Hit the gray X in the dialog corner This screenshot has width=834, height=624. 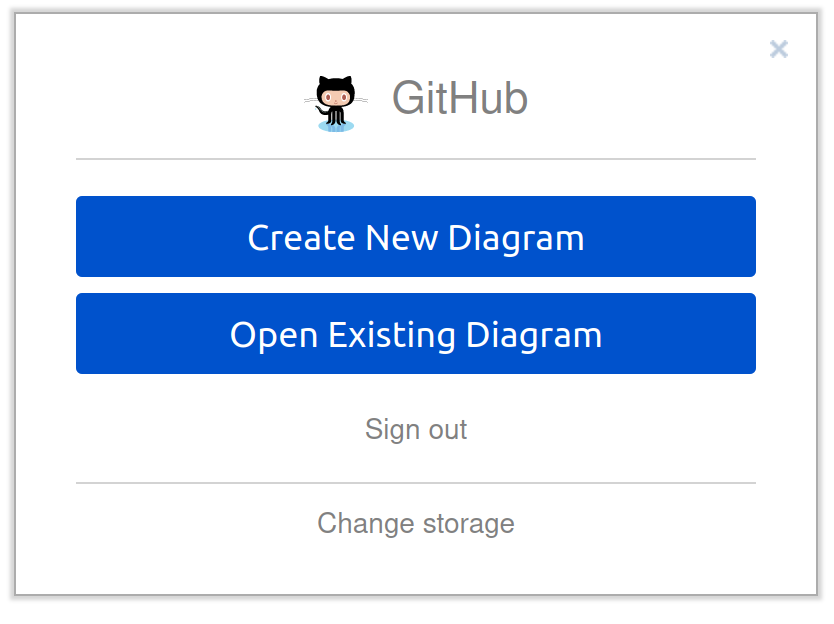[x=779, y=49]
